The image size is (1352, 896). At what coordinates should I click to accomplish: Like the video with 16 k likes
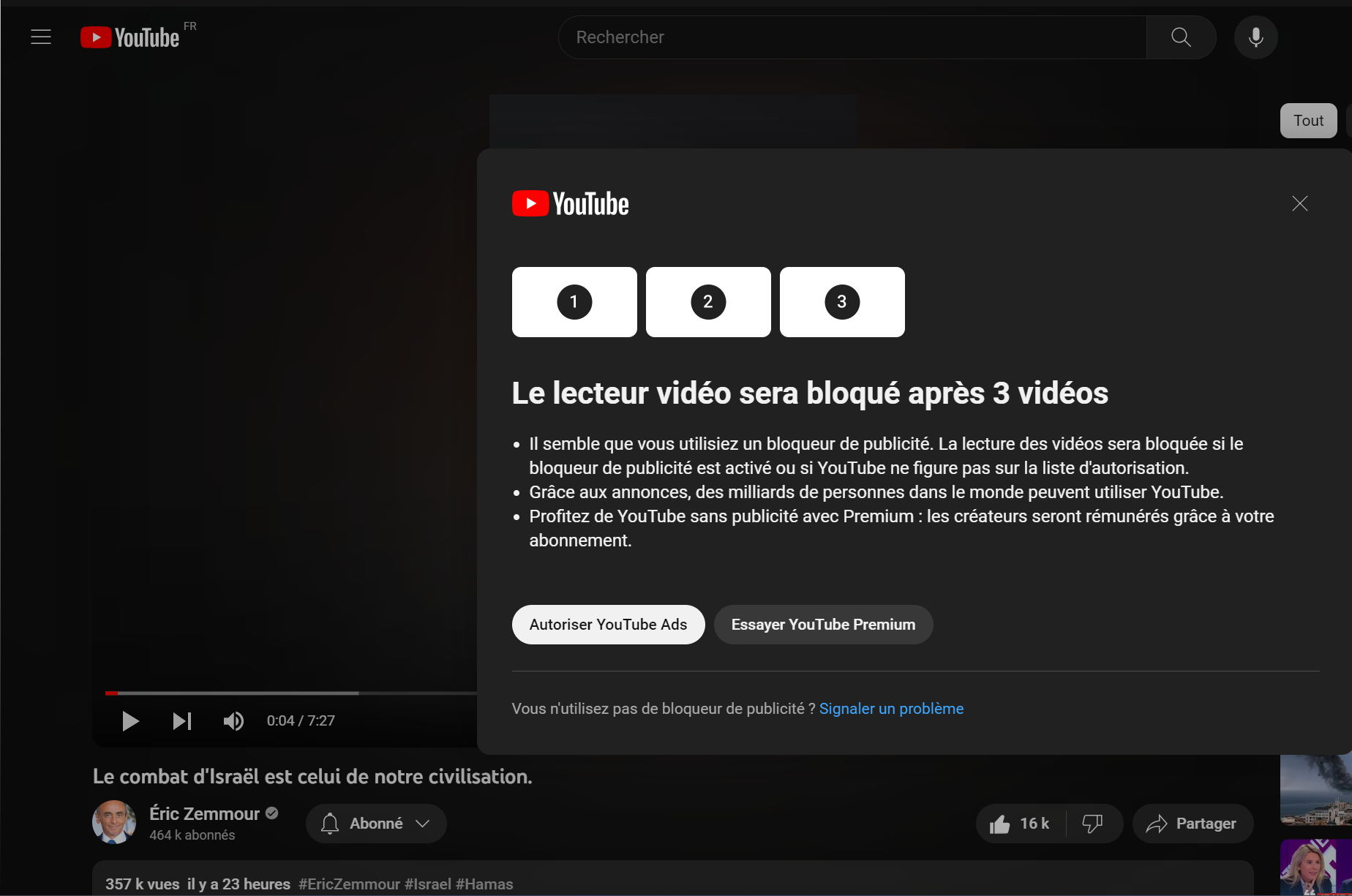[x=1020, y=824]
